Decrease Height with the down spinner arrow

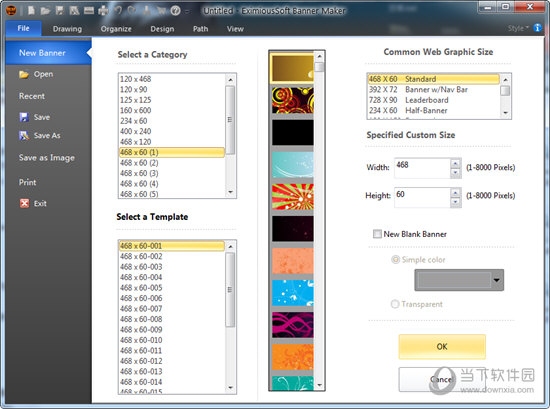[455, 202]
